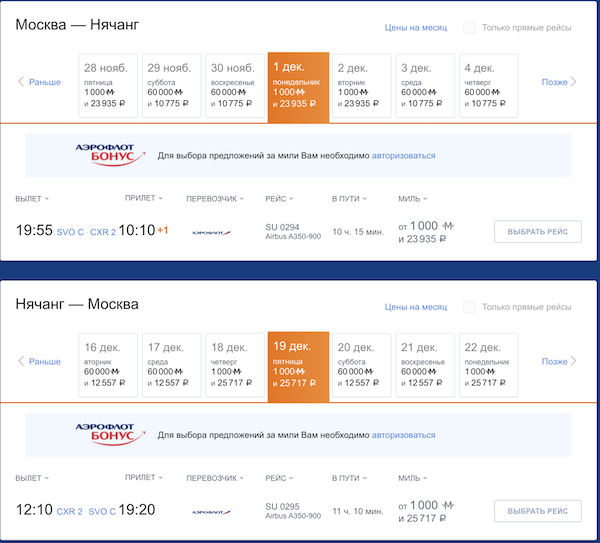
Task: Show later dates for Москва — Нячанг
Action: point(559,82)
